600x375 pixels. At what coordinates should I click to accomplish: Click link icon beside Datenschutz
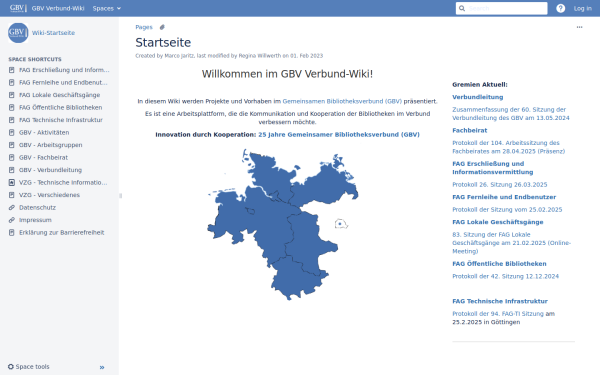click(11, 207)
